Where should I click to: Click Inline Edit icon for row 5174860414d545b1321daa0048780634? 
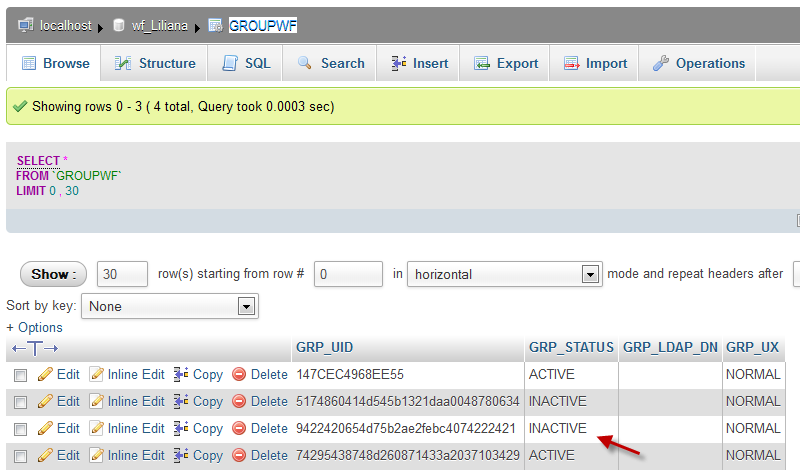[97, 401]
